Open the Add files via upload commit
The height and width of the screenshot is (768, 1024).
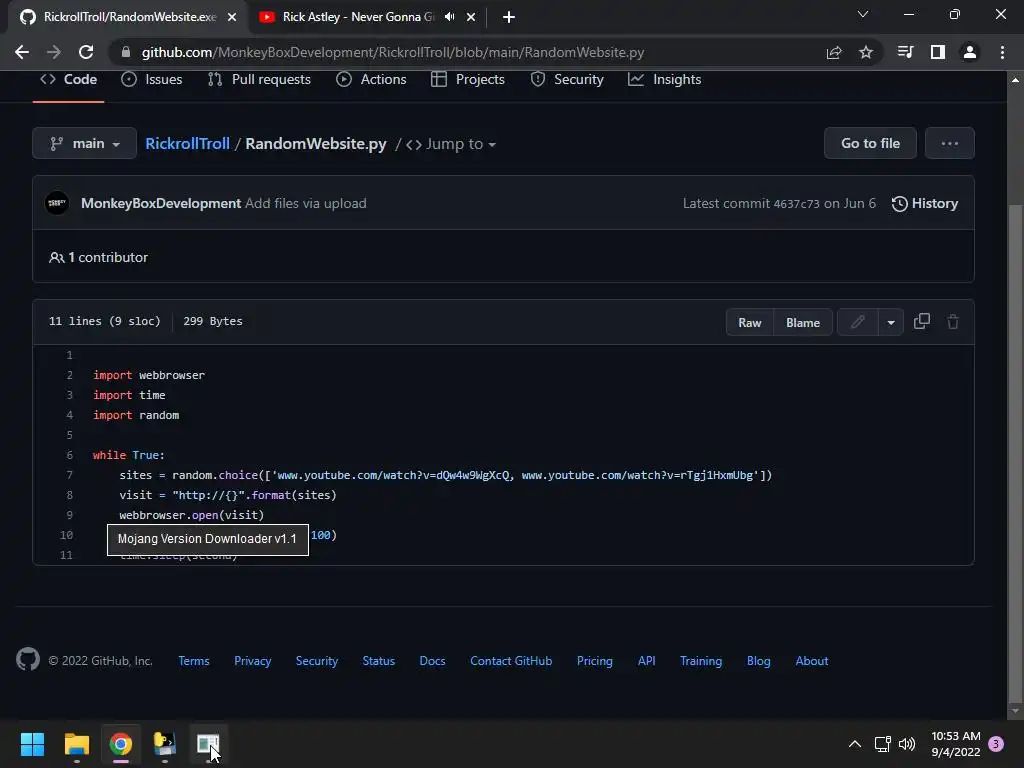coord(306,203)
